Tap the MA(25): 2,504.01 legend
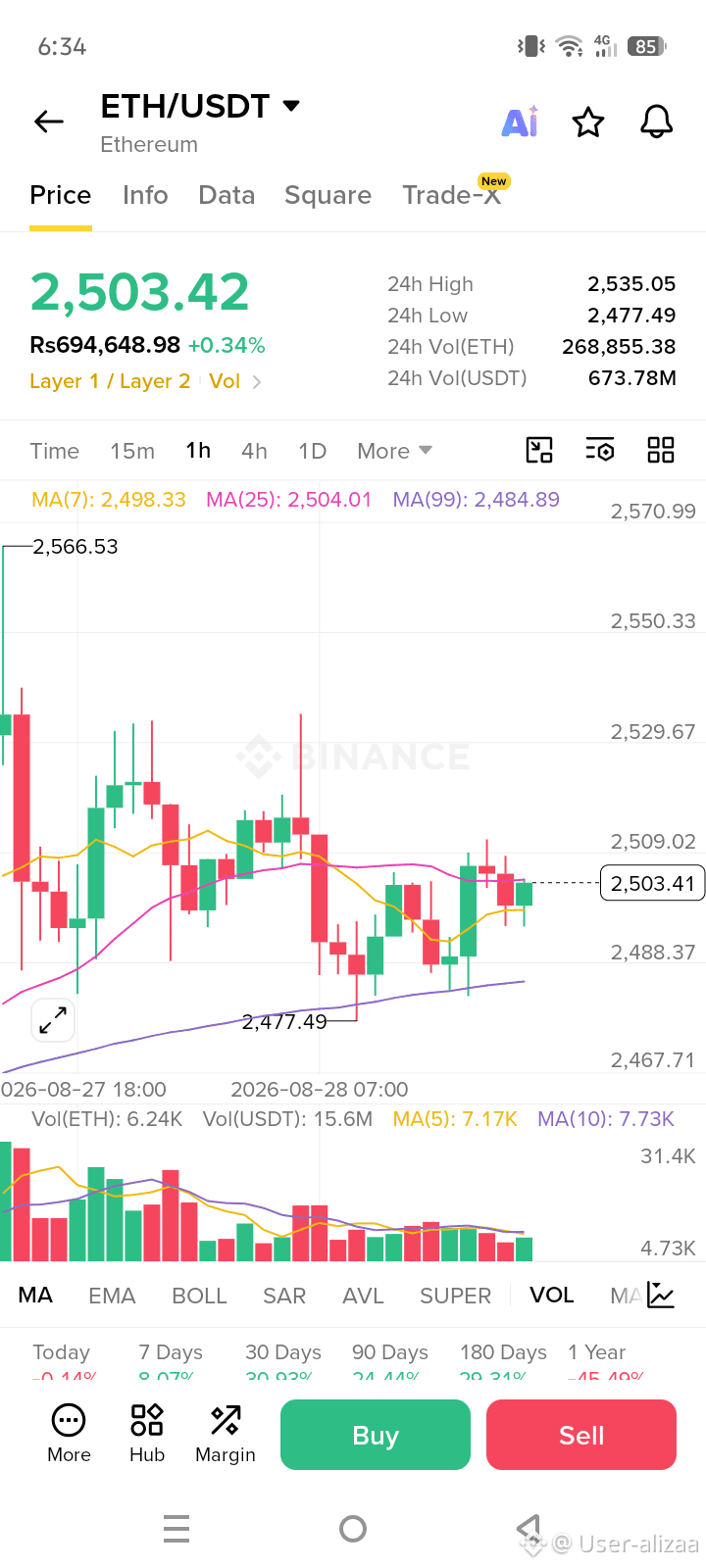 click(289, 500)
